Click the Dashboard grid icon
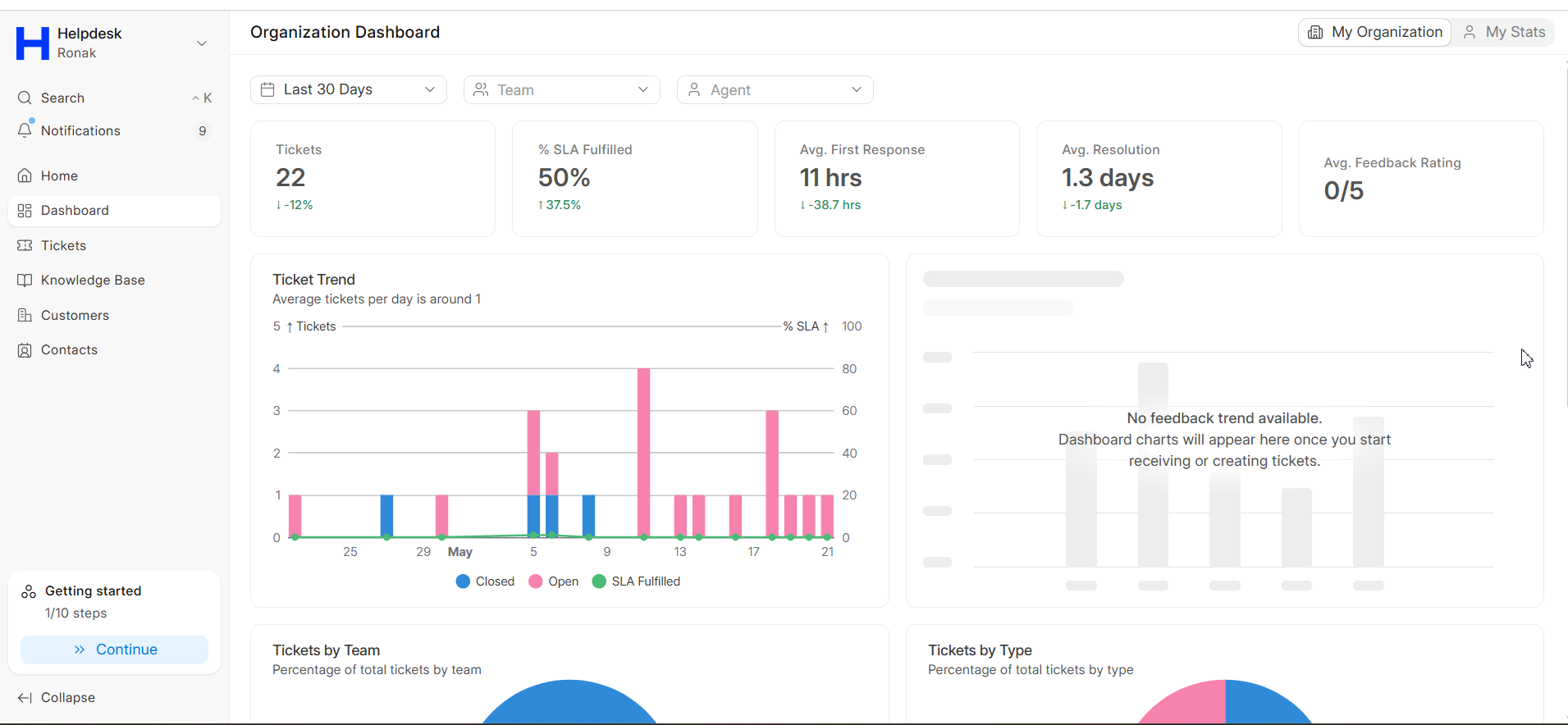 point(25,211)
